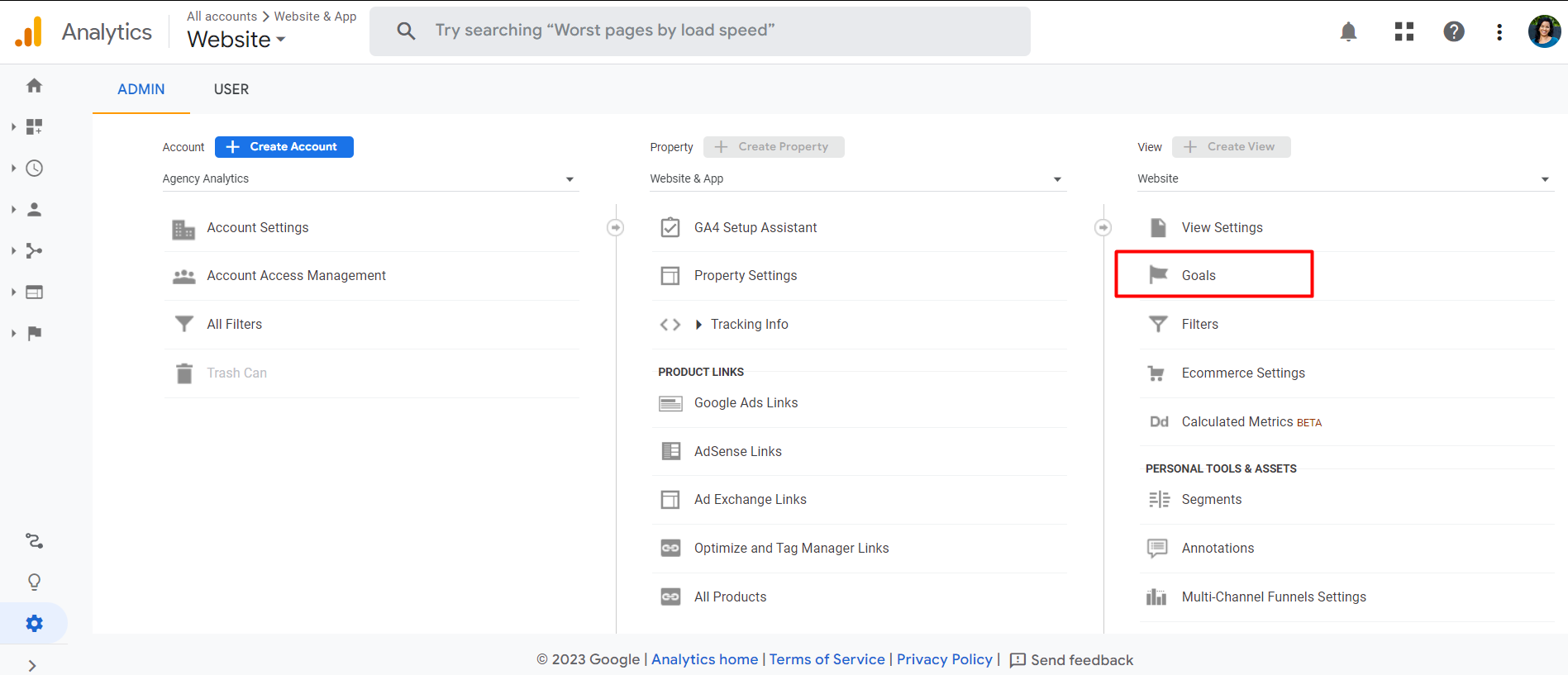Open the Google apps grid icon
This screenshot has width=1568, height=675.
1404,32
